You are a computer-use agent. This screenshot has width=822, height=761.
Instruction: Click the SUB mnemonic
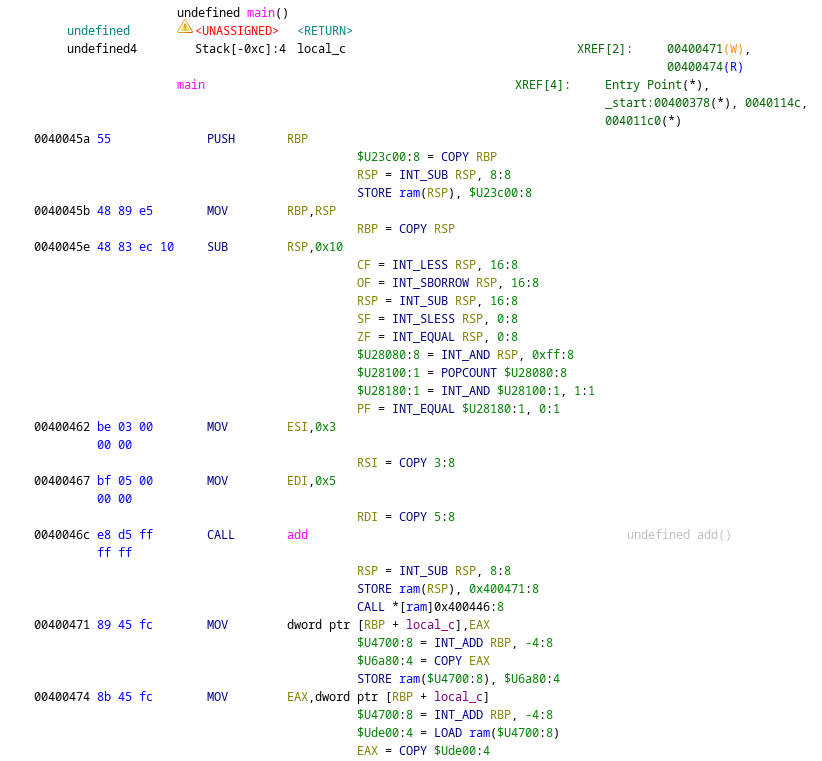tap(217, 247)
